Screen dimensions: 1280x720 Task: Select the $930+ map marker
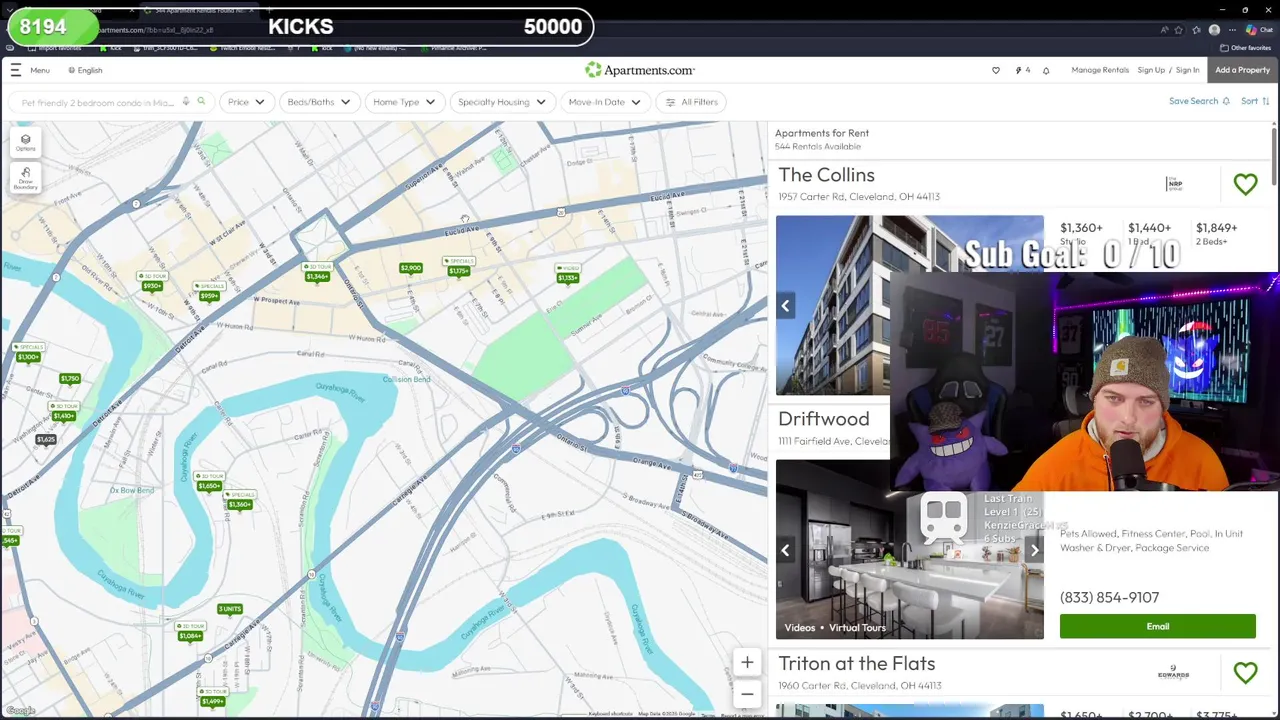point(152,286)
